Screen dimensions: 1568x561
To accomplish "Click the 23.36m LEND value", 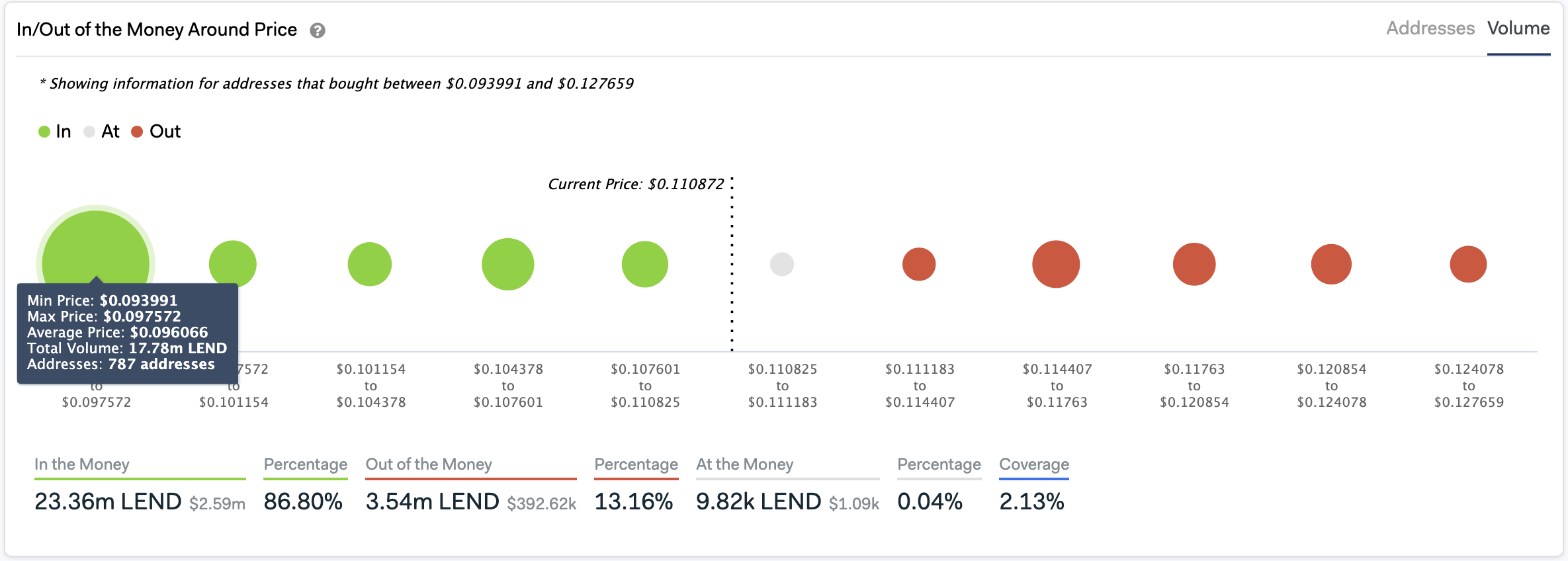I will [108, 501].
